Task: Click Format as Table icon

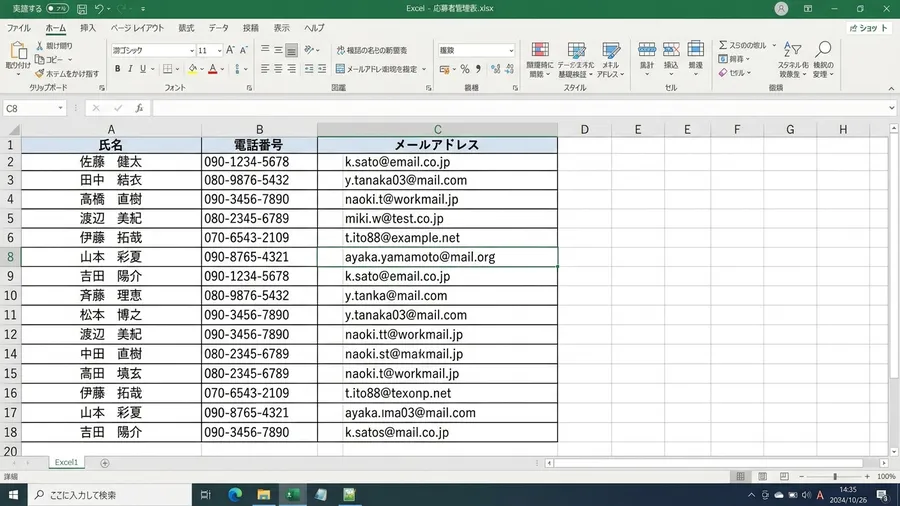Action: click(x=576, y=50)
